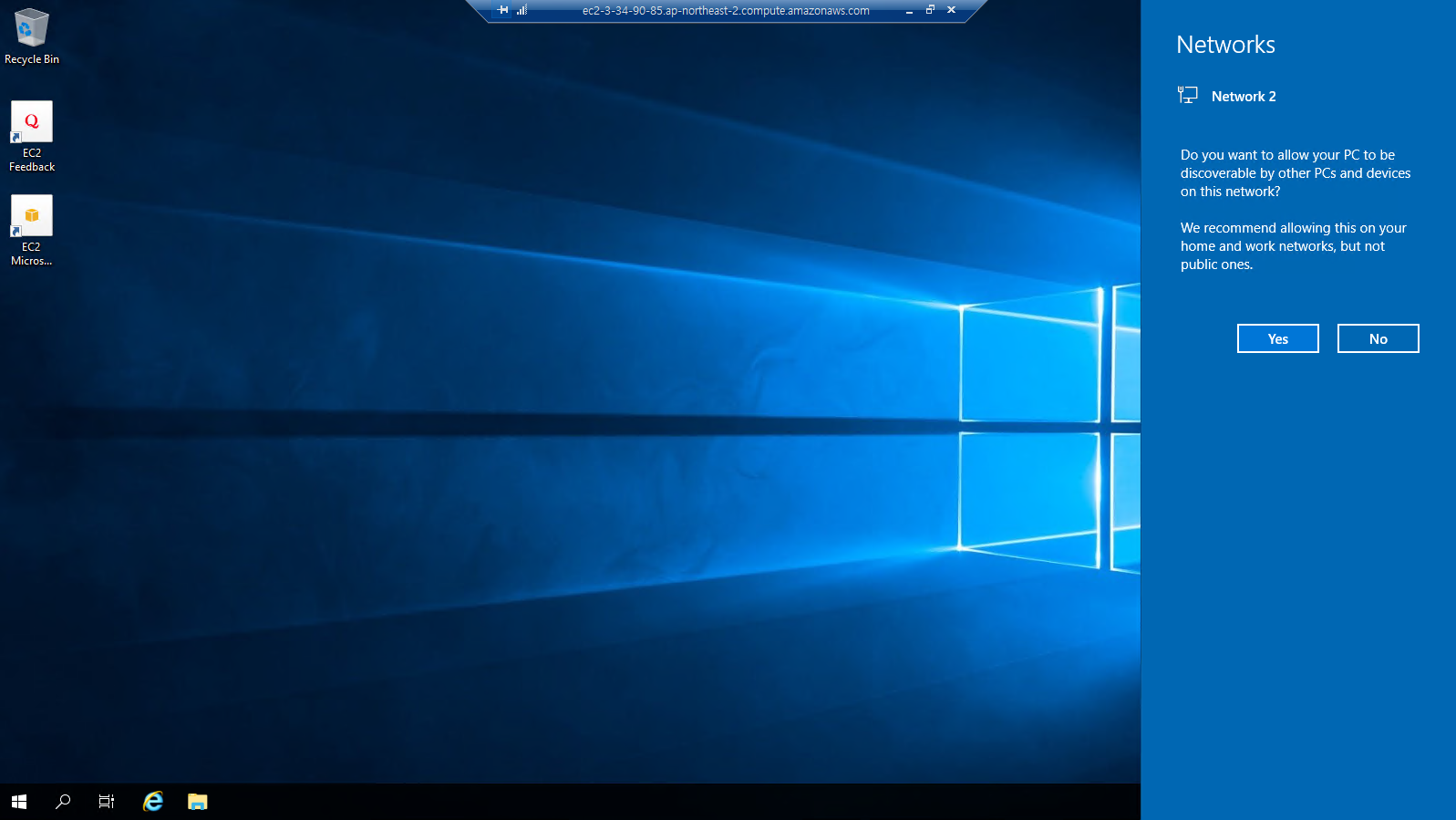
Task: Click "Do you want to allow your PC" text
Action: 1296,173
